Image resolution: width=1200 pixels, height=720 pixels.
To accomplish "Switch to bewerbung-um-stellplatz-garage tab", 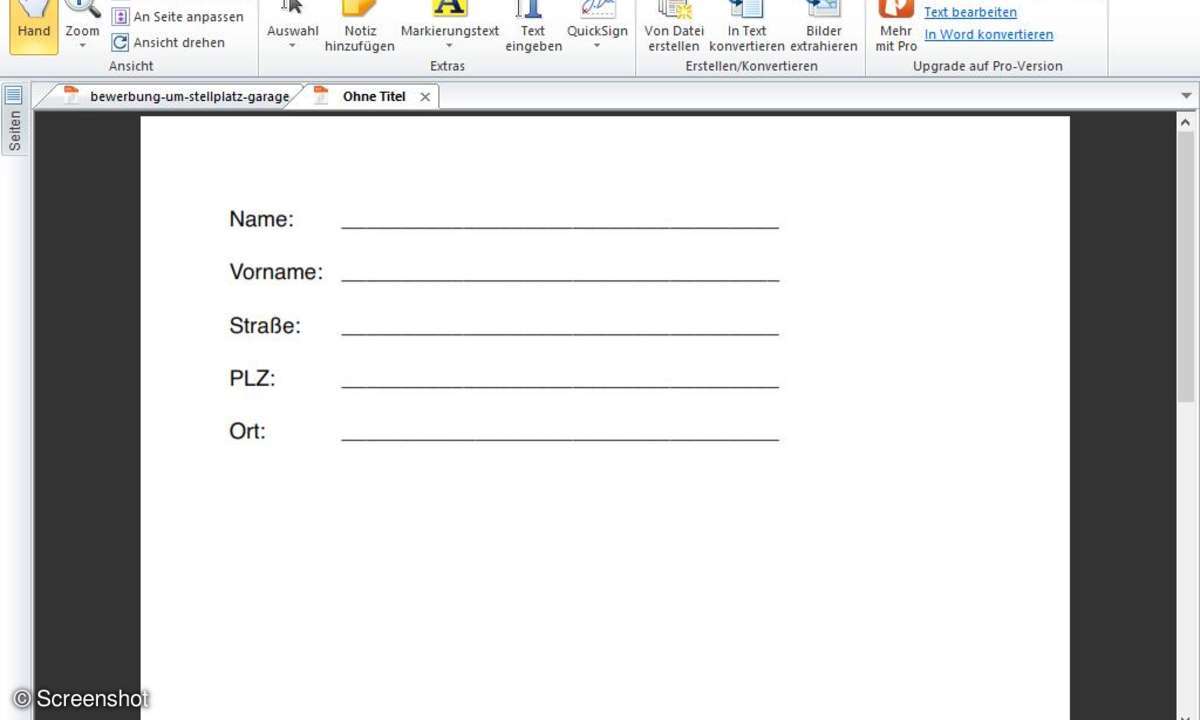I will tap(178, 97).
